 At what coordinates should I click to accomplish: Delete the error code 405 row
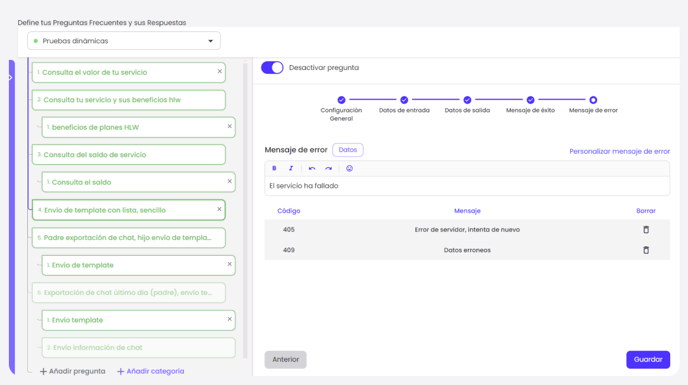[646, 230]
